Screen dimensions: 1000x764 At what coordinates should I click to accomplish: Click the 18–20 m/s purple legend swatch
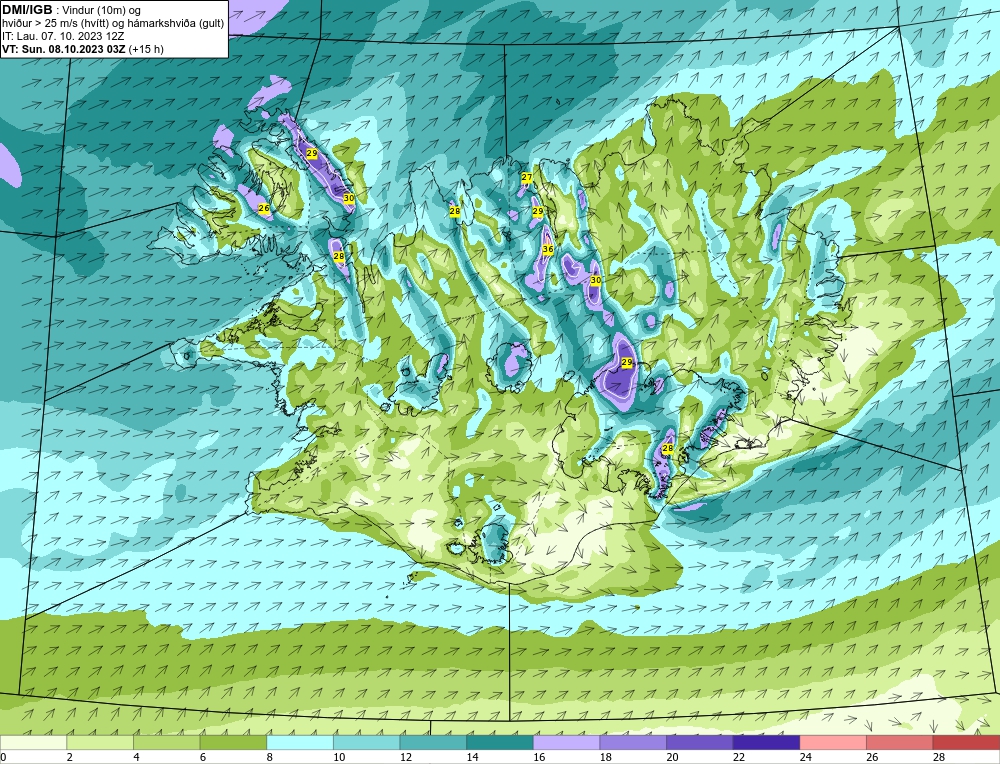tap(633, 742)
